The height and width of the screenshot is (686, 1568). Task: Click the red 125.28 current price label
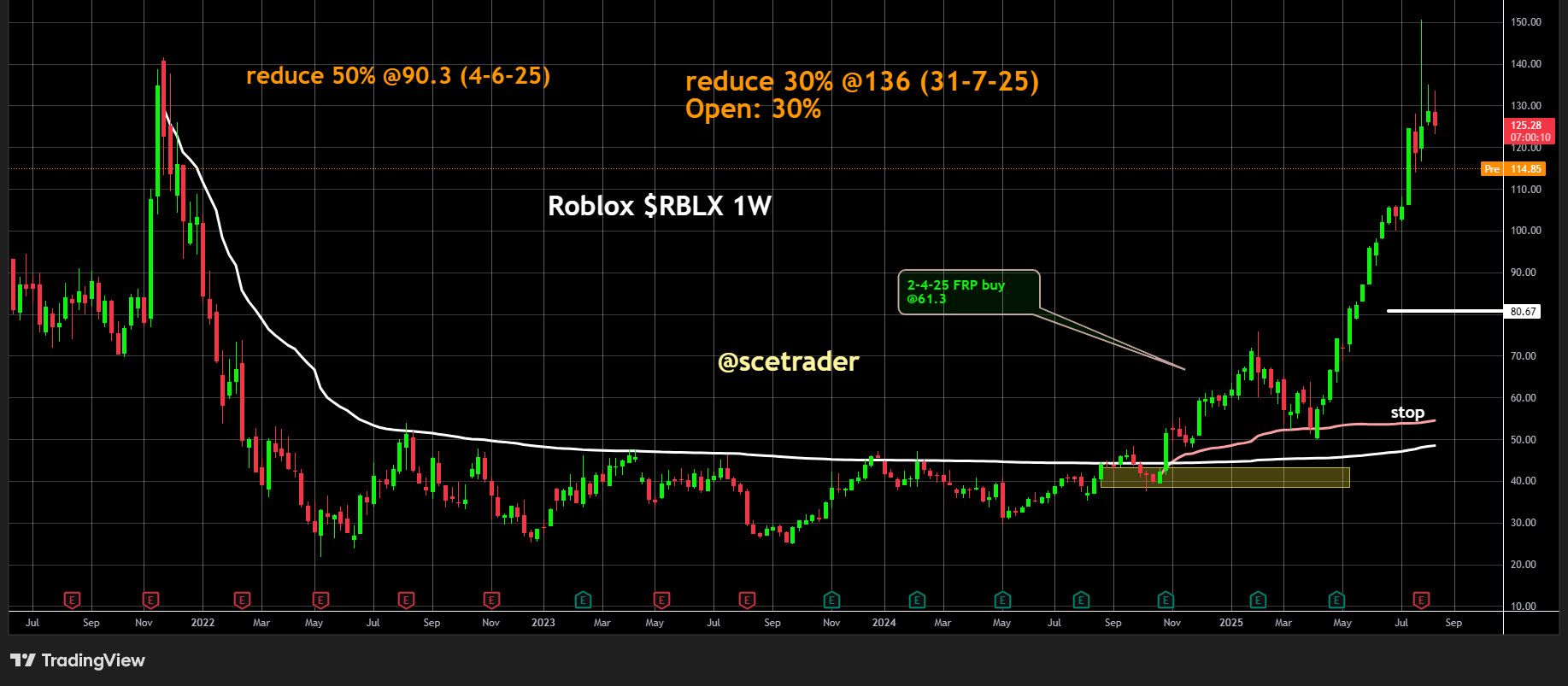1530,132
